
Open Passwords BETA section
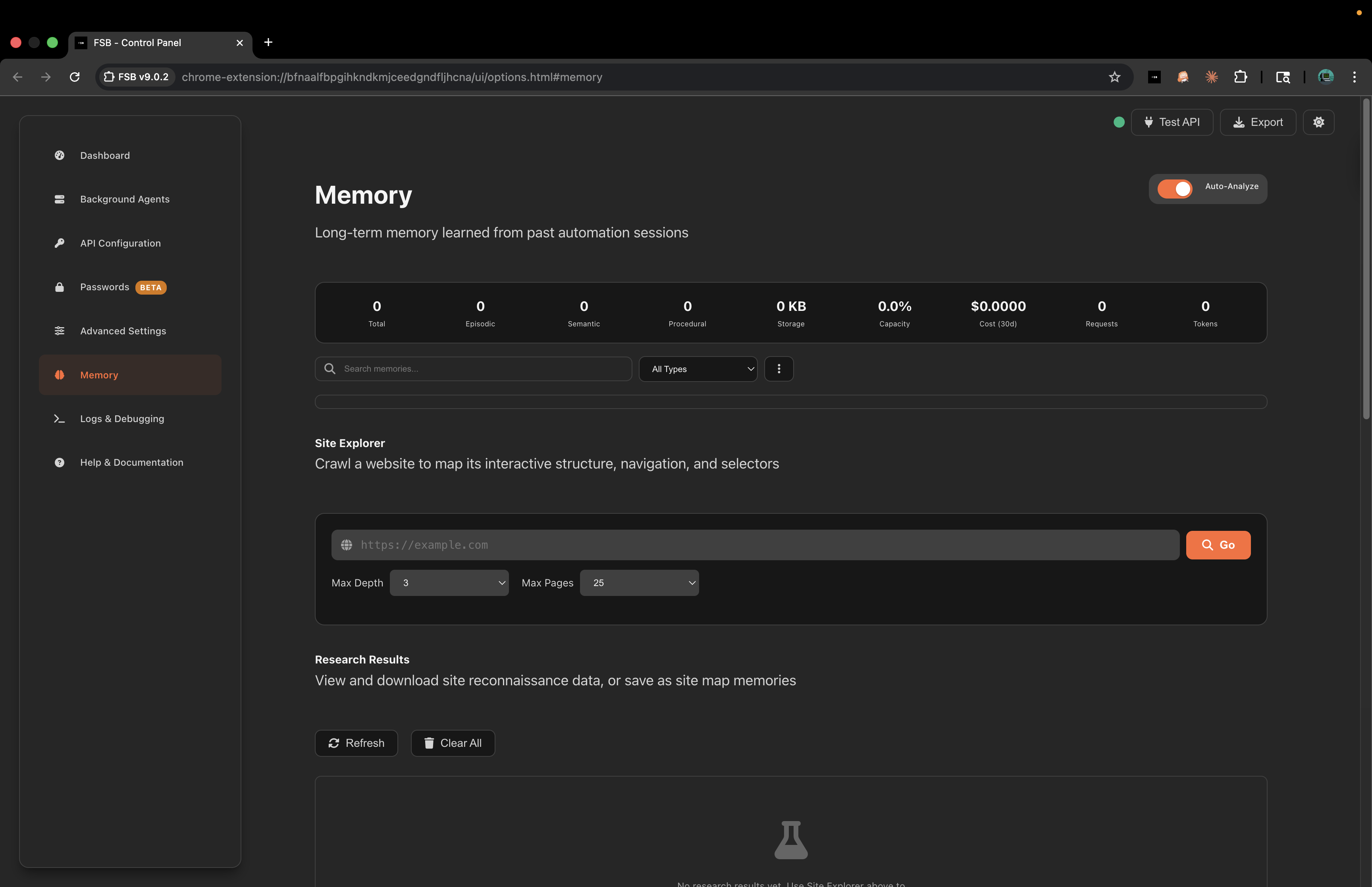(130, 287)
